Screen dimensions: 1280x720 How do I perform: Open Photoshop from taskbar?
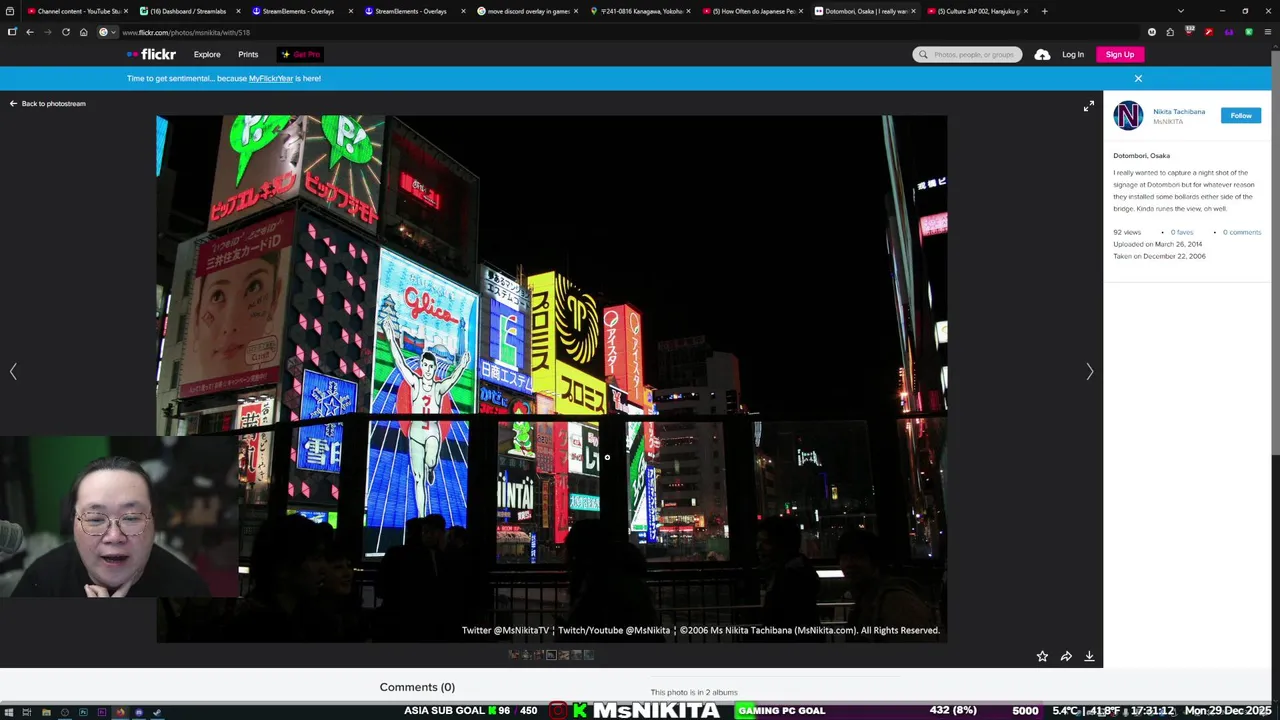83,712
